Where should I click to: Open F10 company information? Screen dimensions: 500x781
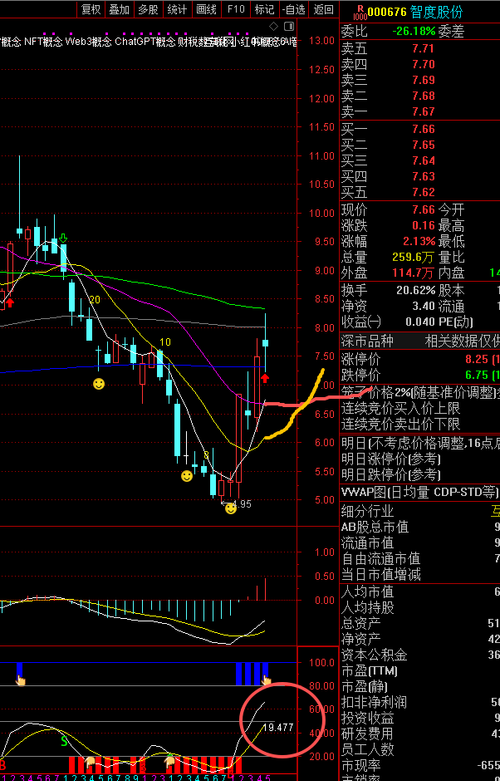(x=236, y=9)
